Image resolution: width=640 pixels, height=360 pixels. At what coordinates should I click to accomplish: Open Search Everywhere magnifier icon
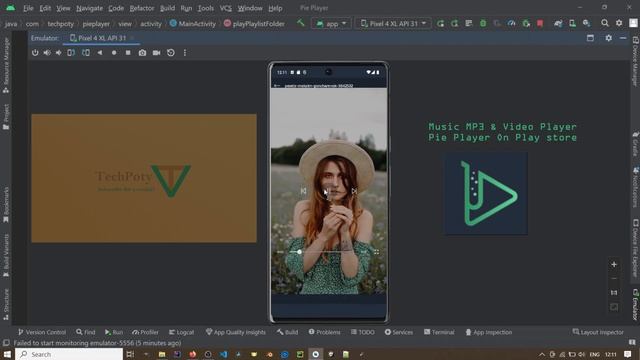(605, 23)
